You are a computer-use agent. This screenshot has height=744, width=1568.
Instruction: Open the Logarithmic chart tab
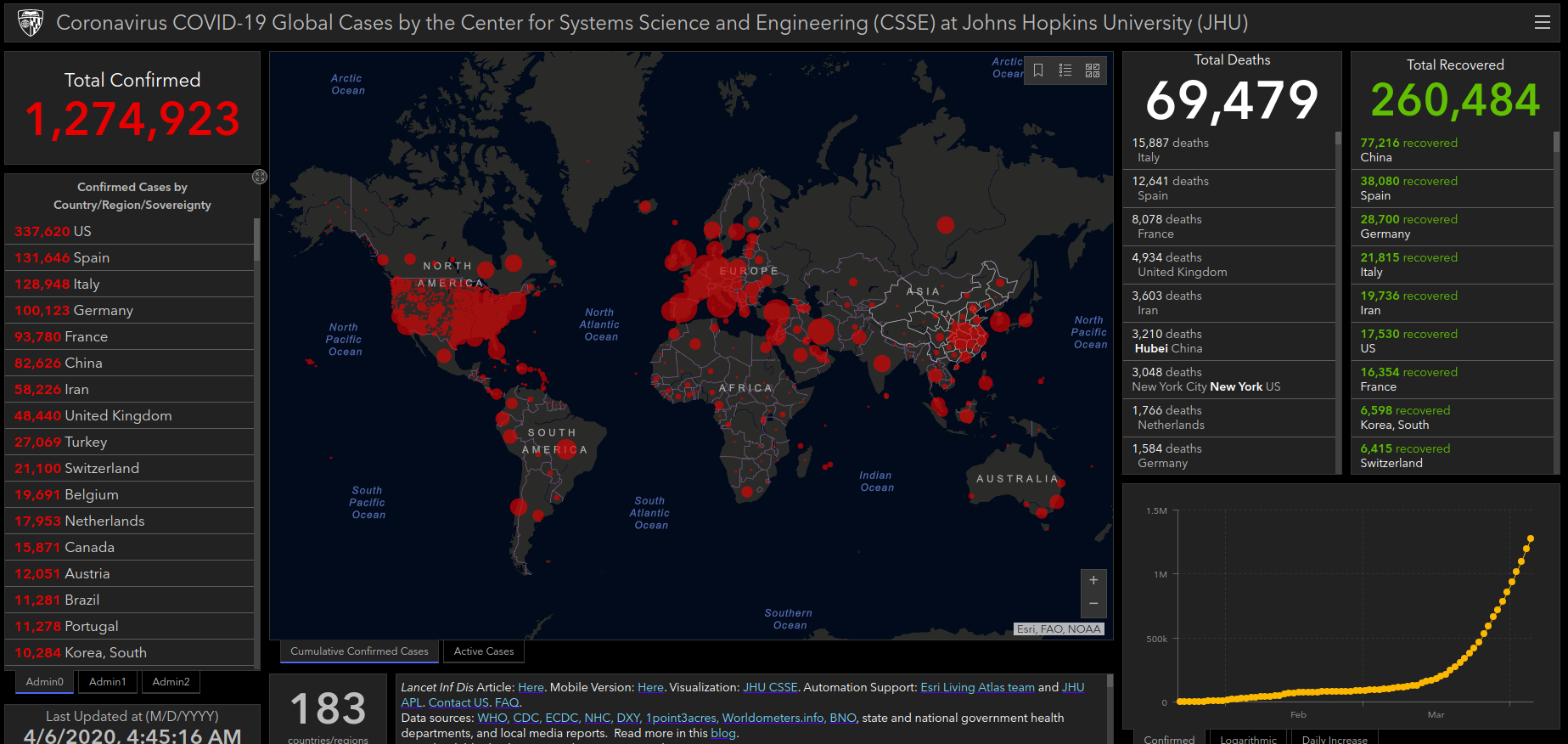(1248, 739)
